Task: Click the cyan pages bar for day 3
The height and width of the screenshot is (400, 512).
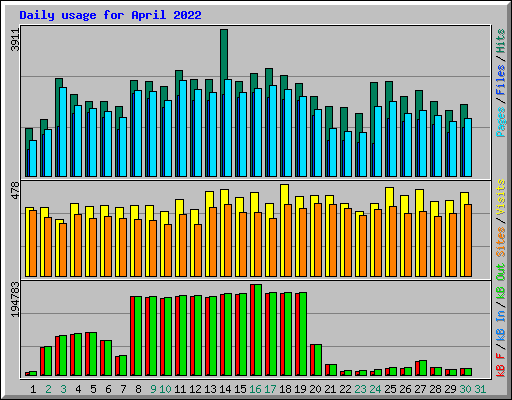Action: tap(63, 132)
